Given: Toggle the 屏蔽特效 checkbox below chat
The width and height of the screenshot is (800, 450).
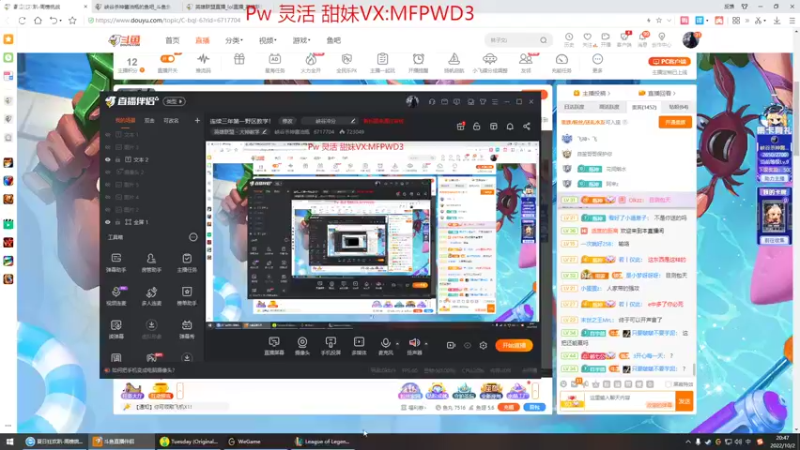Looking at the screenshot, I should (x=668, y=384).
